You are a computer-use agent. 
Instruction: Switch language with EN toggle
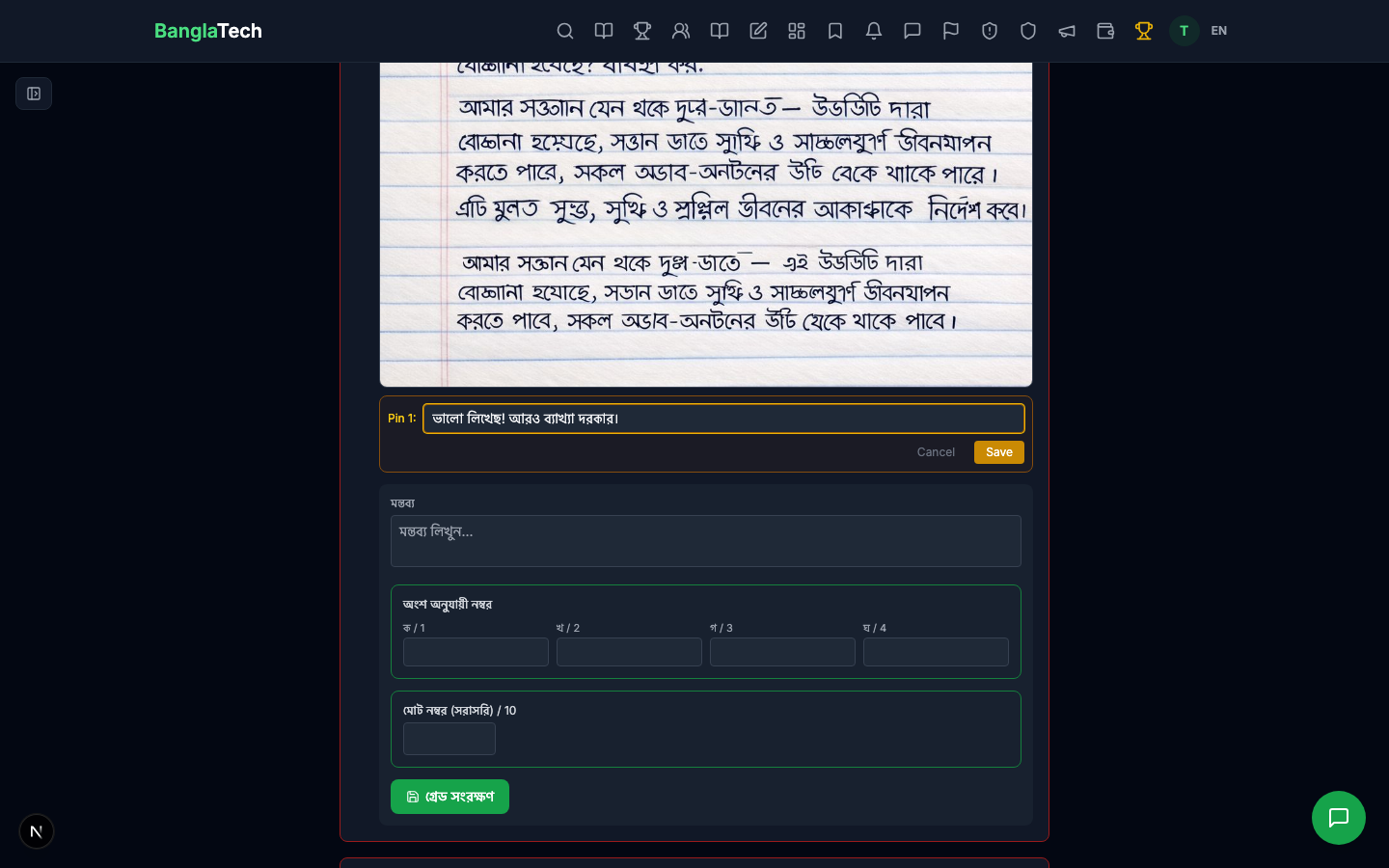(1219, 31)
